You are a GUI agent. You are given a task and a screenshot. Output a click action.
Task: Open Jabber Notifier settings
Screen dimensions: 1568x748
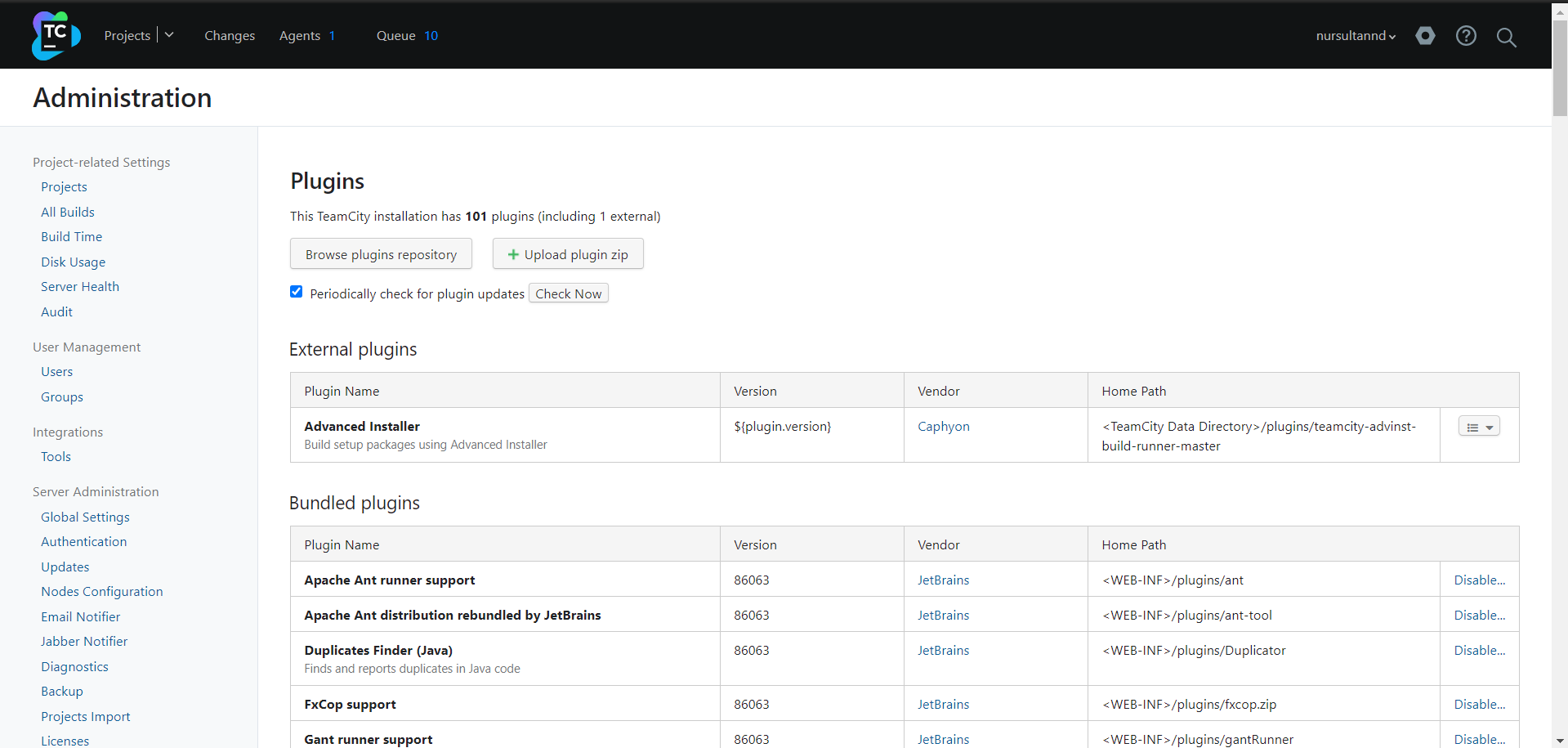84,642
